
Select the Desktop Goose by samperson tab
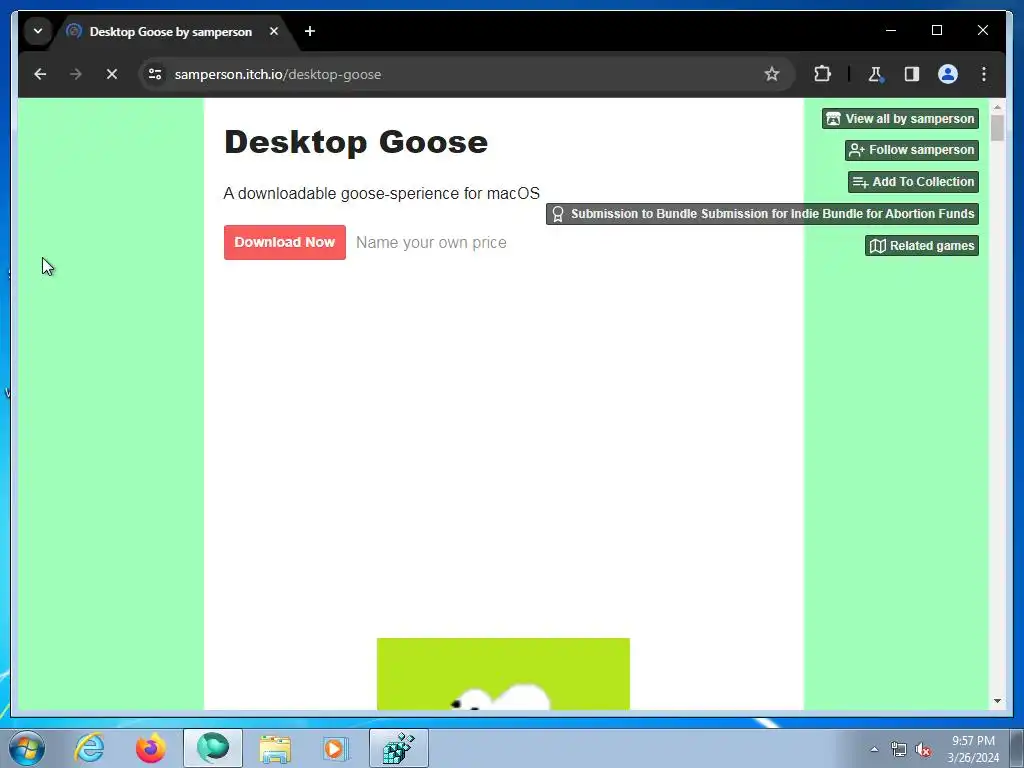tap(170, 31)
